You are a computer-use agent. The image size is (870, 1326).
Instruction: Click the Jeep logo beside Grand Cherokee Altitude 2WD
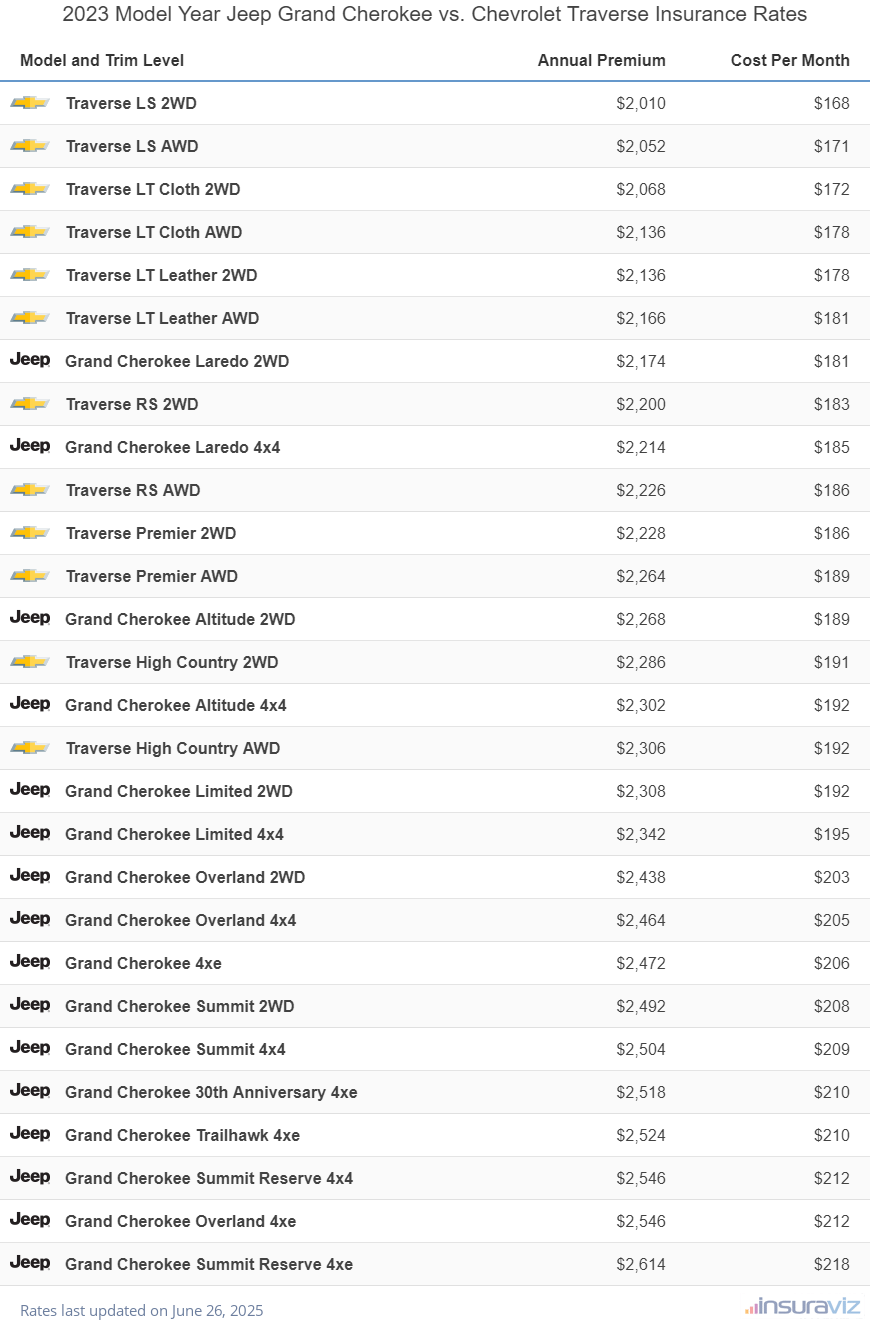[x=30, y=618]
